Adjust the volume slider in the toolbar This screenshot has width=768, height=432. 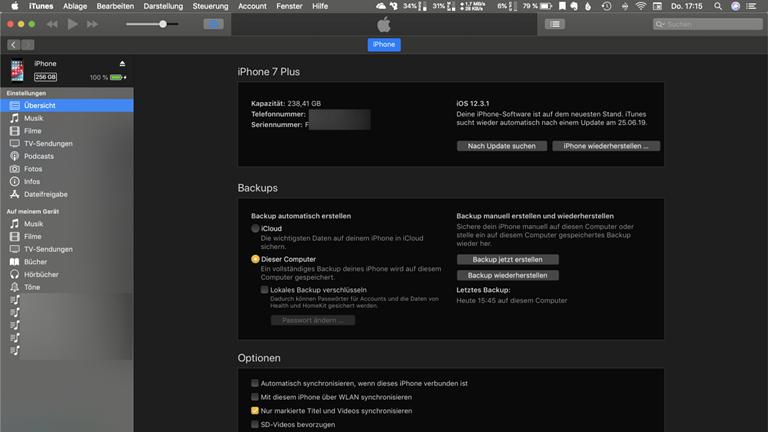[x=163, y=23]
